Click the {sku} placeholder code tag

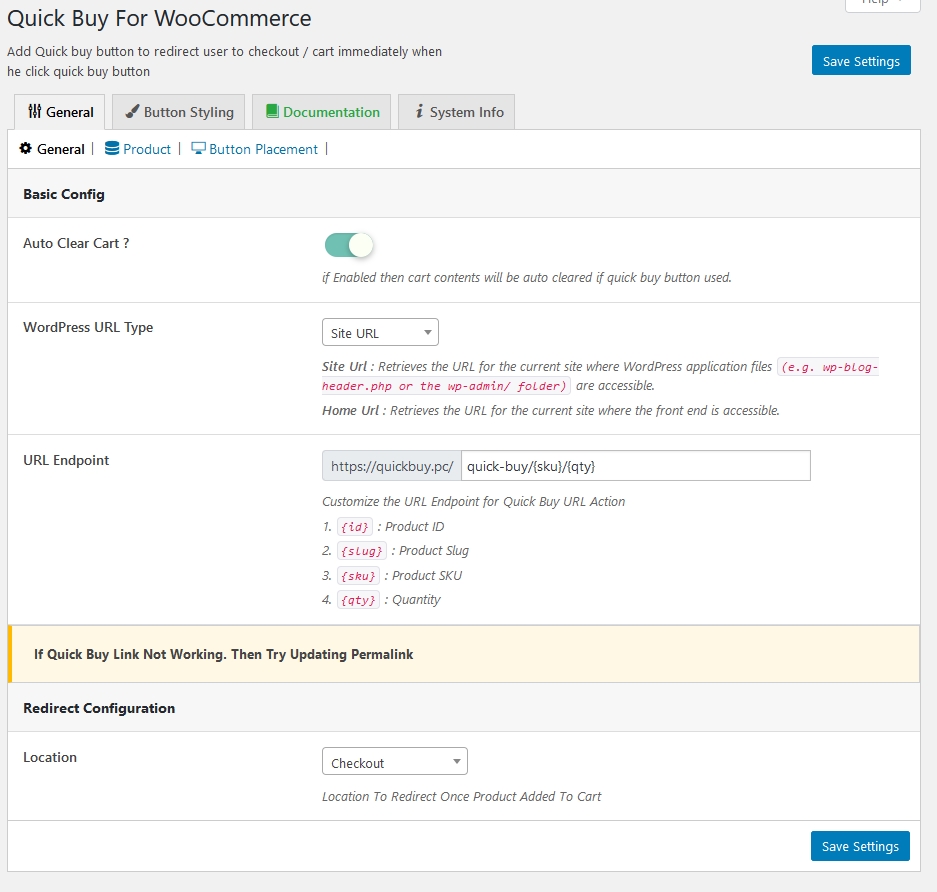coord(358,575)
